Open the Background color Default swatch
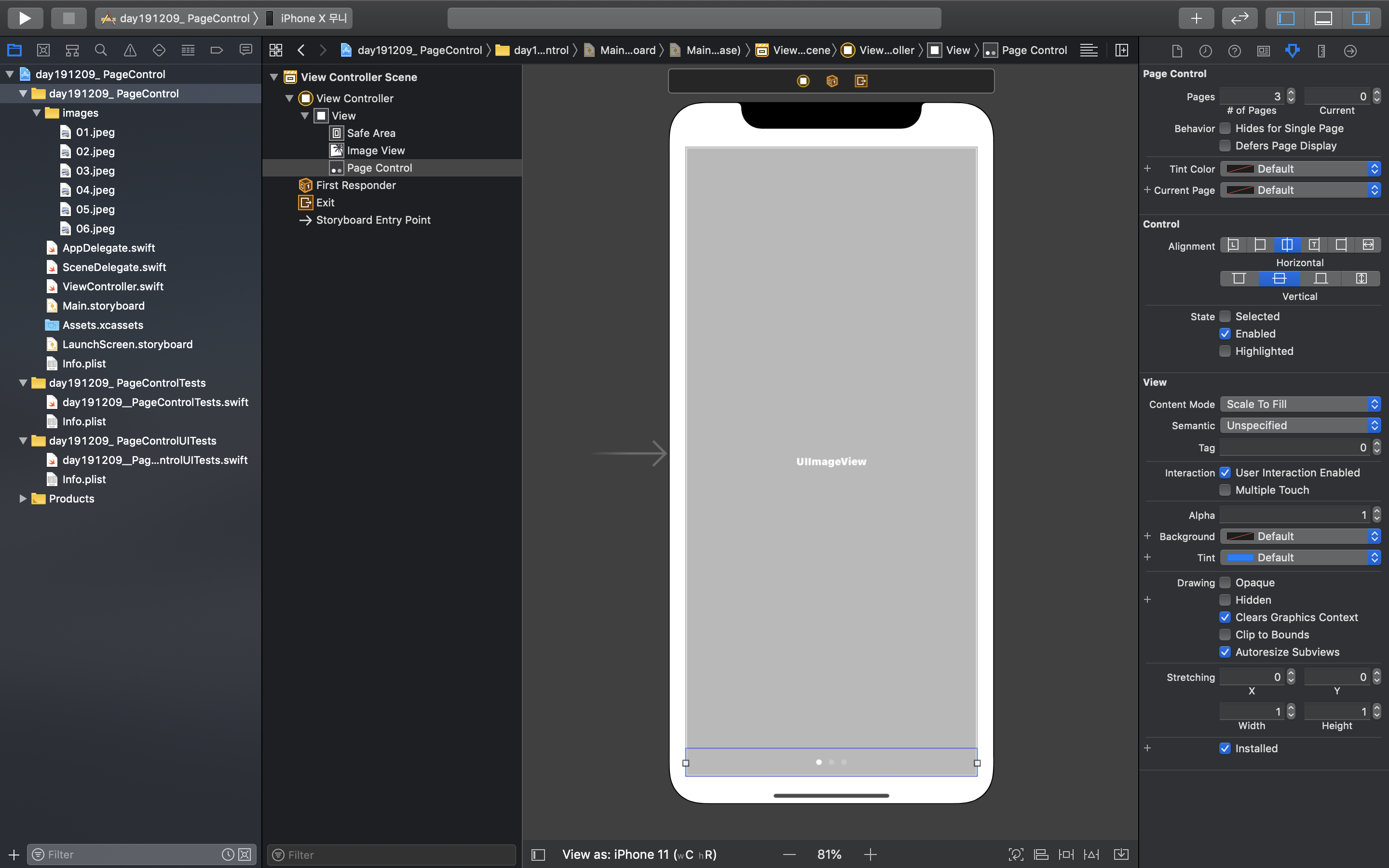1389x868 pixels. coord(1240,536)
